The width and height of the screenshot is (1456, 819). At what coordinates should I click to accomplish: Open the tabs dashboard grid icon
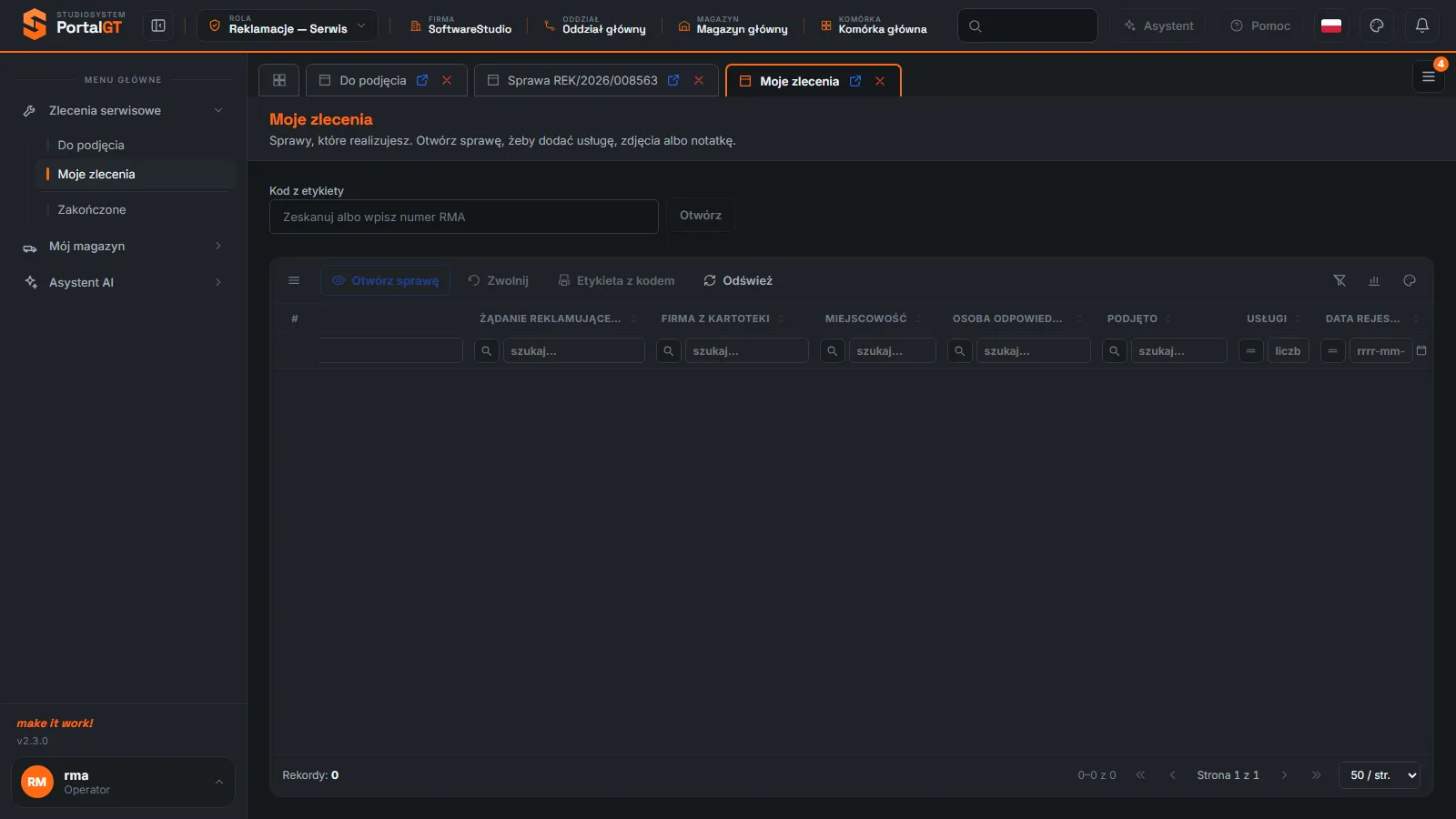(x=279, y=80)
